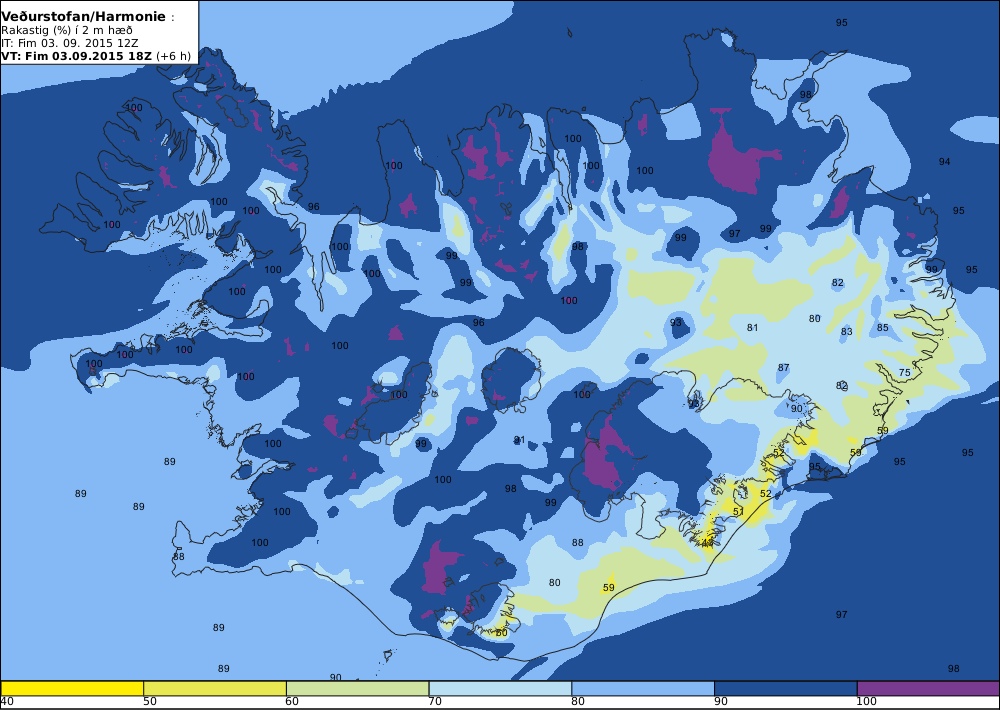Click the humidity value 83 on the map
1000x710 pixels.
846,331
